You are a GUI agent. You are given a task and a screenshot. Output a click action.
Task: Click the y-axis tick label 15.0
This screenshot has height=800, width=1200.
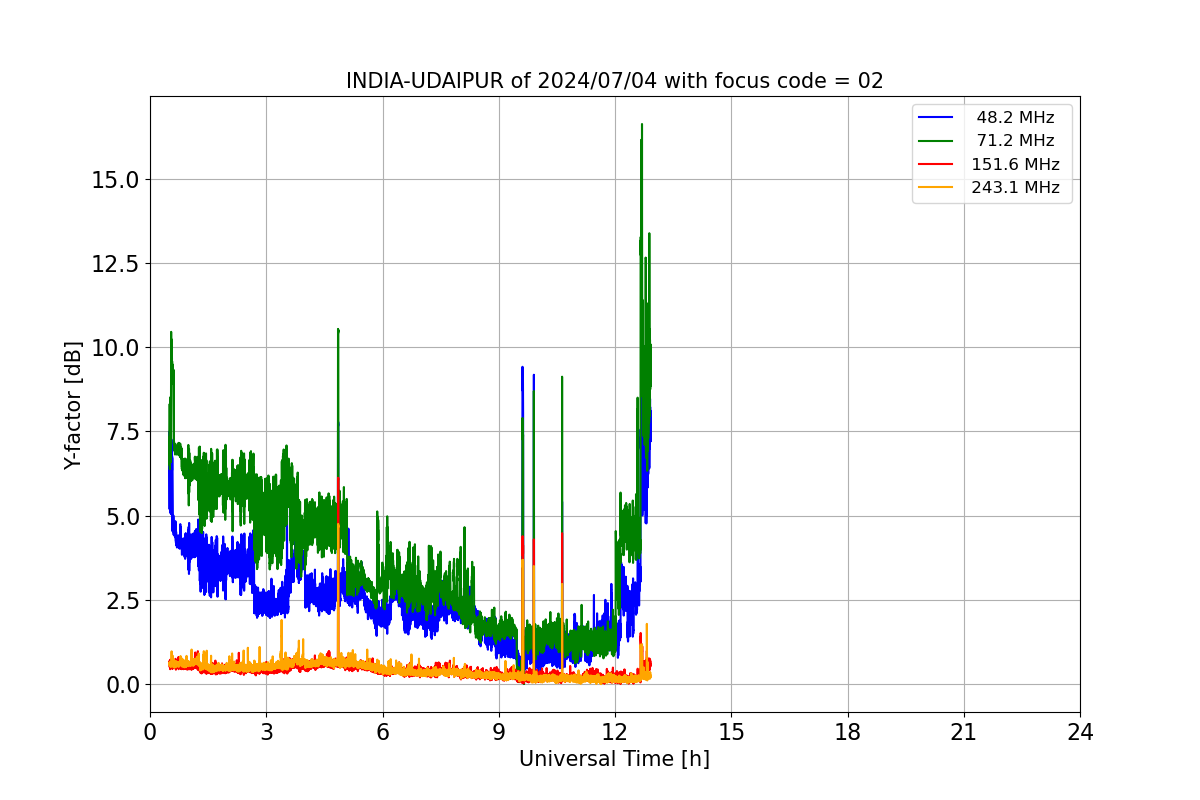[x=117, y=180]
